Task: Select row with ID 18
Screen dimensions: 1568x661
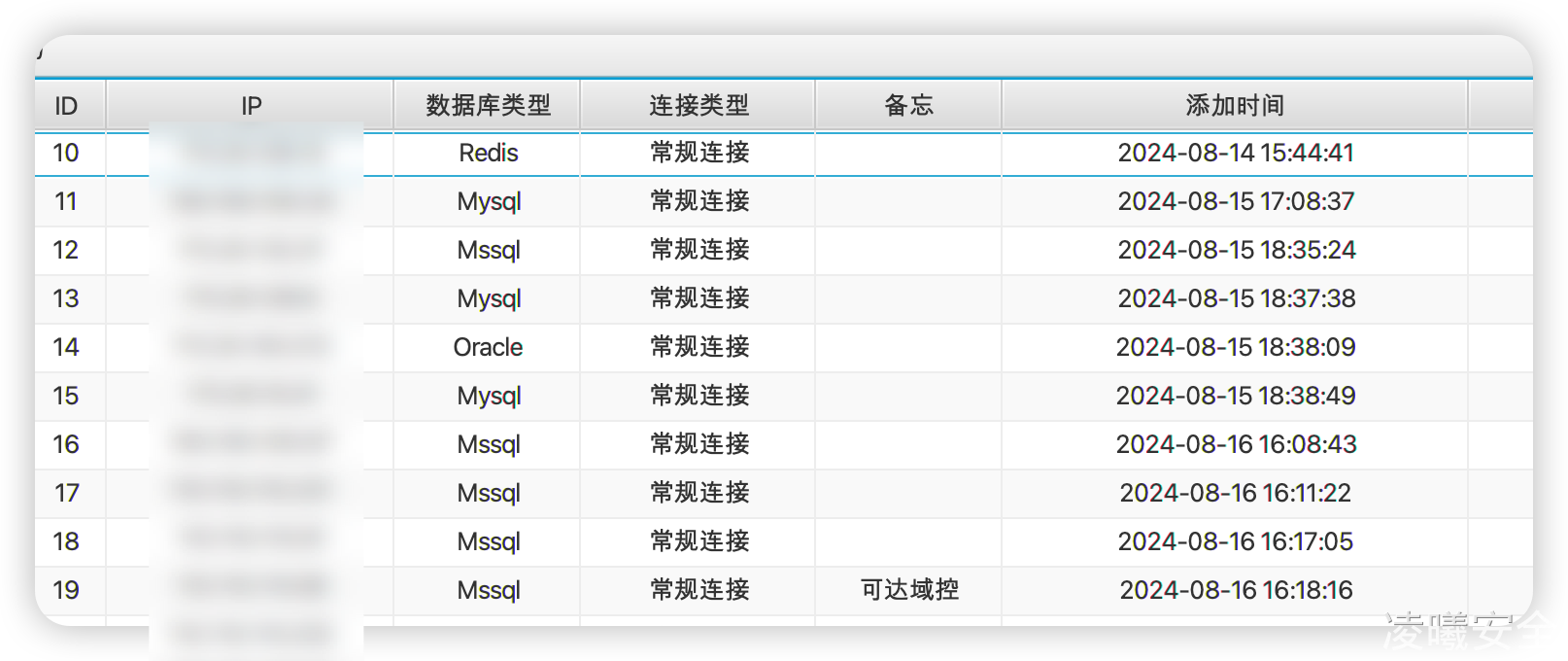Action: point(66,542)
